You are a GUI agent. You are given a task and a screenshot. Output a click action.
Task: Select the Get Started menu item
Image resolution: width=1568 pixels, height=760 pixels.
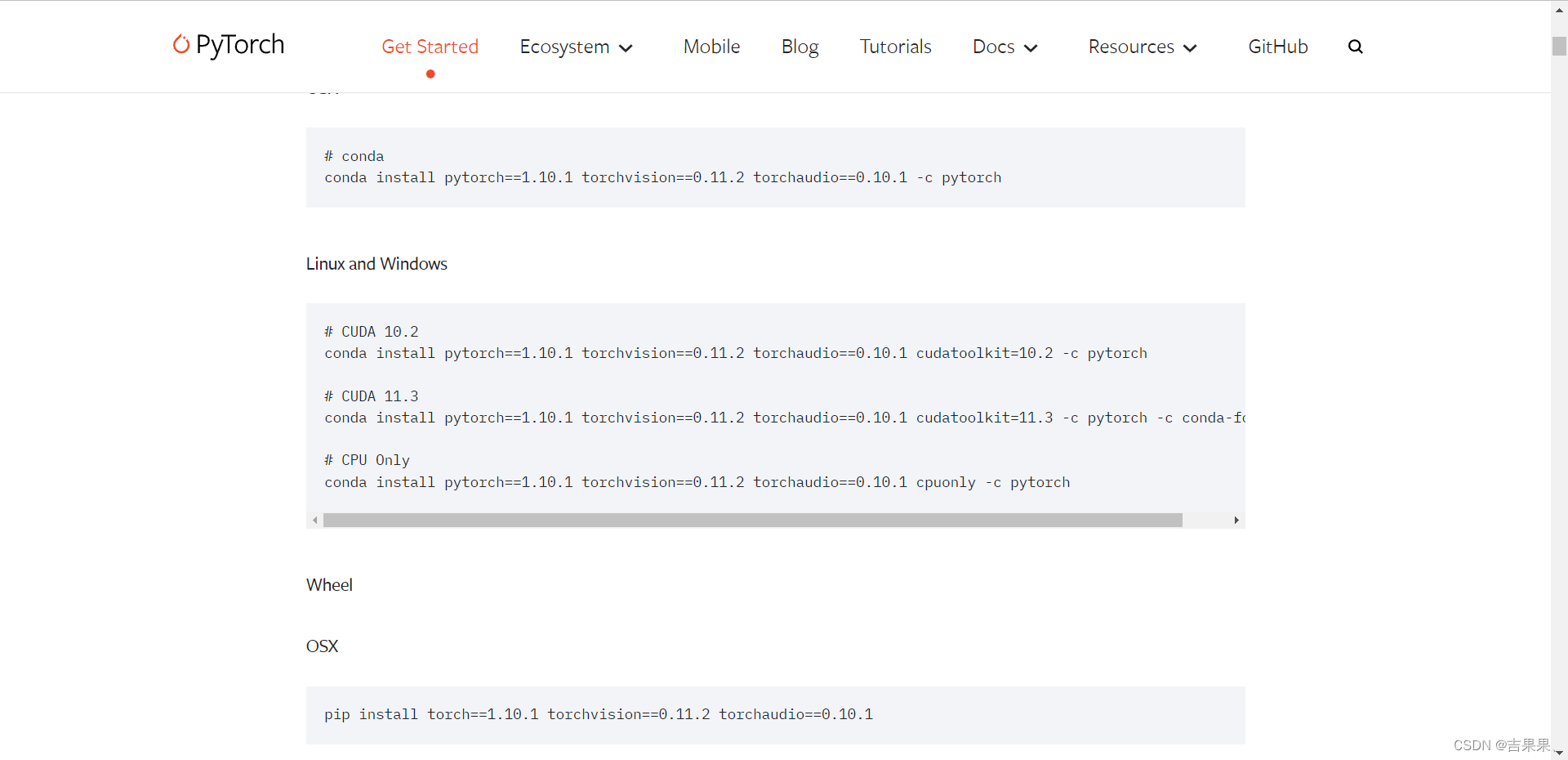click(x=430, y=47)
